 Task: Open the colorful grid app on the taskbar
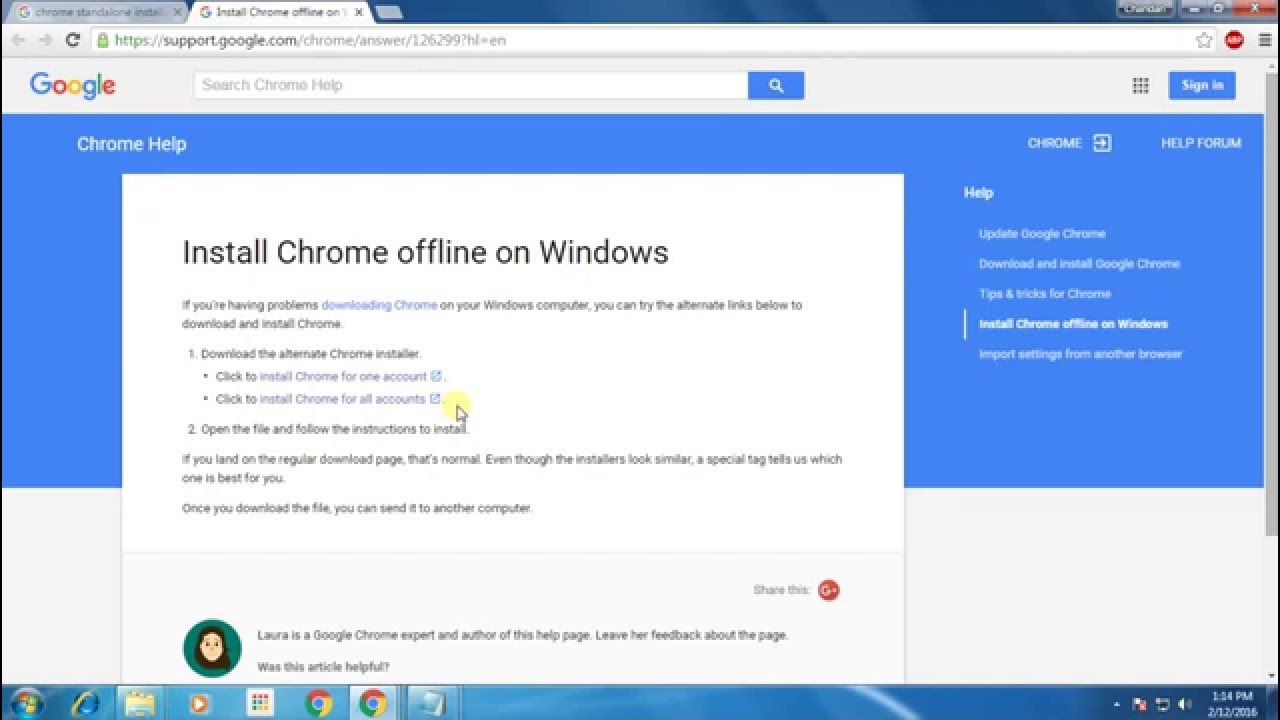(x=260, y=703)
